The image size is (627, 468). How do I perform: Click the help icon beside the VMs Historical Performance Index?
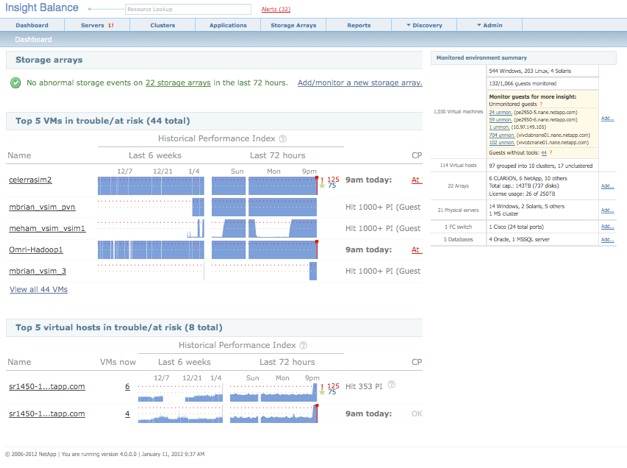click(283, 139)
